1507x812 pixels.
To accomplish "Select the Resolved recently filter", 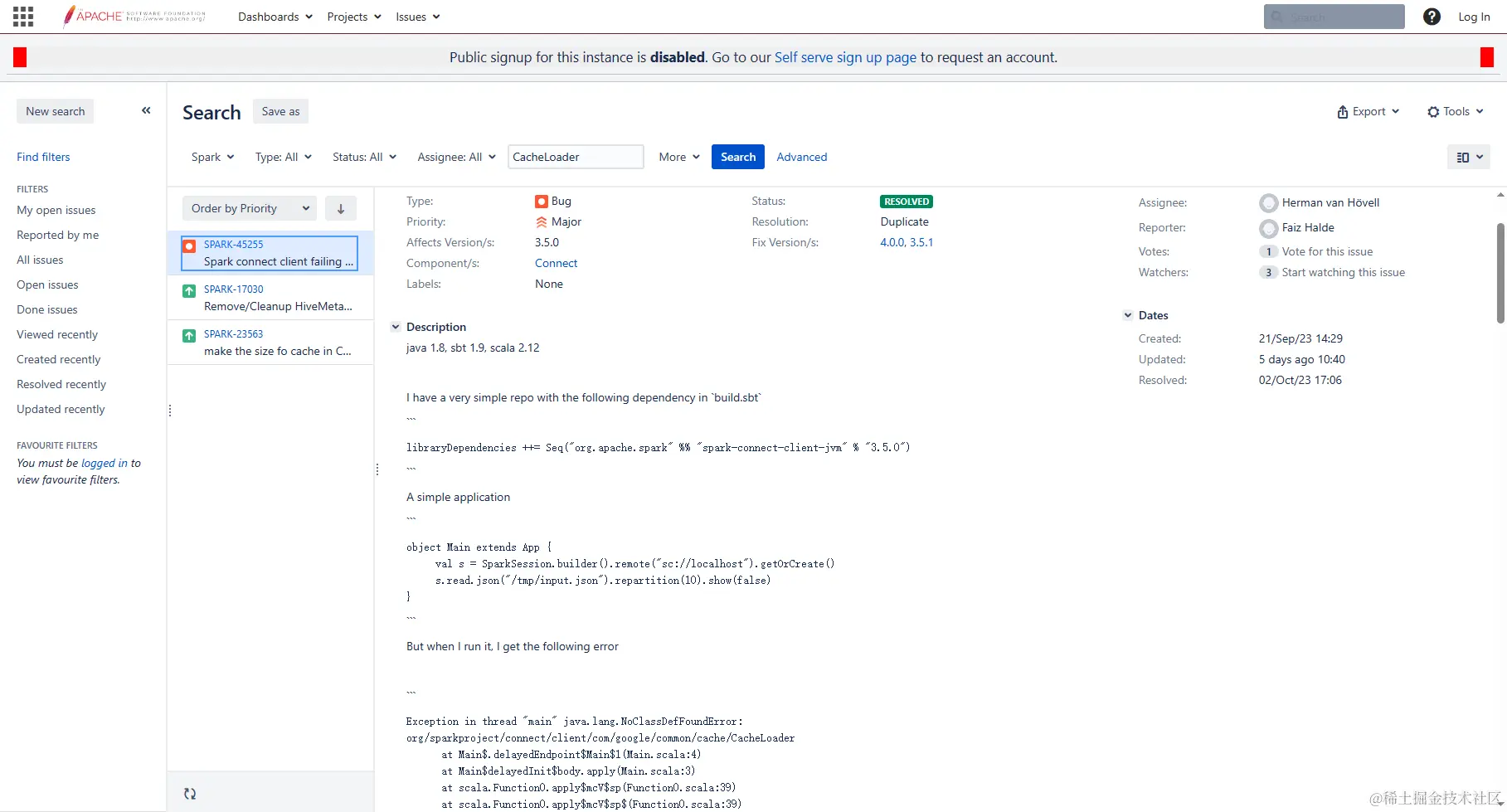I will [x=61, y=384].
